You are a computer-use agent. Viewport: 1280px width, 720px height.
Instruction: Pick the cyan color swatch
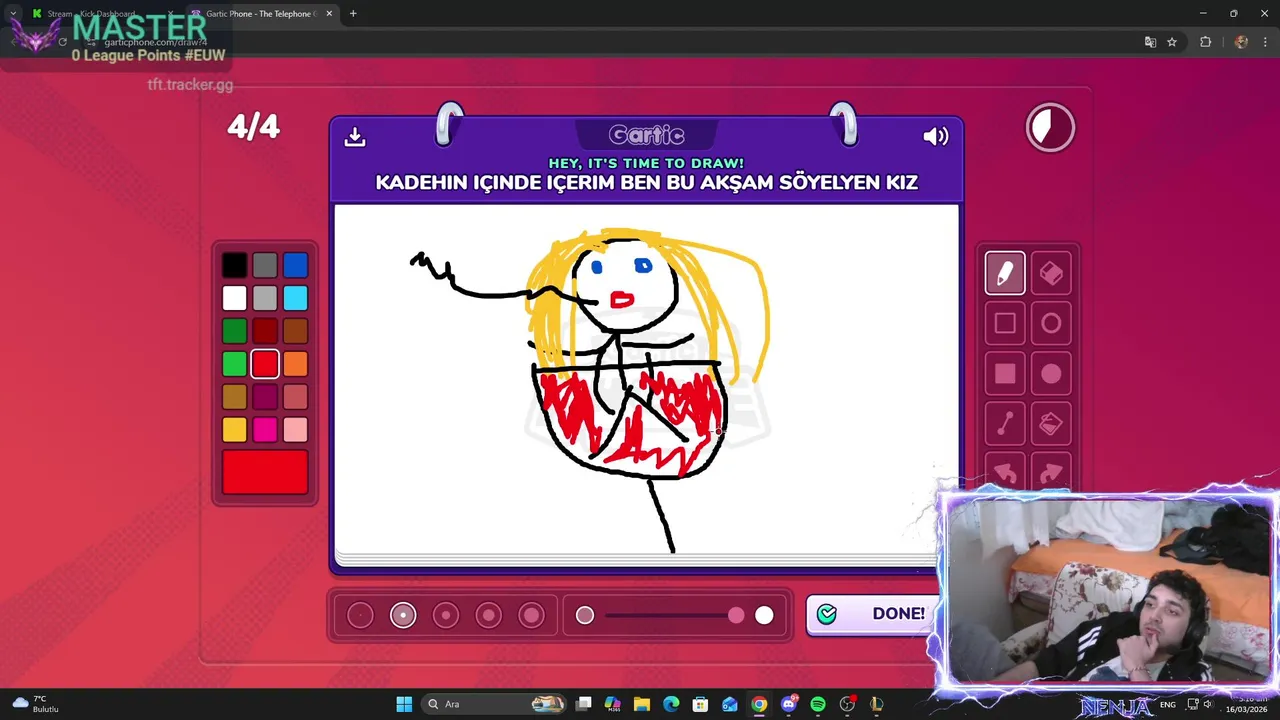pyautogui.click(x=295, y=298)
